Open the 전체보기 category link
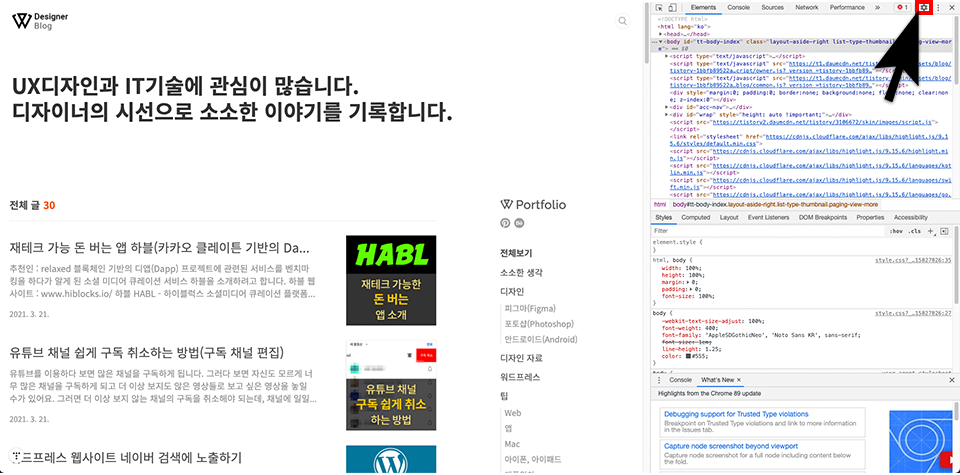The image size is (960, 475). click(x=516, y=253)
